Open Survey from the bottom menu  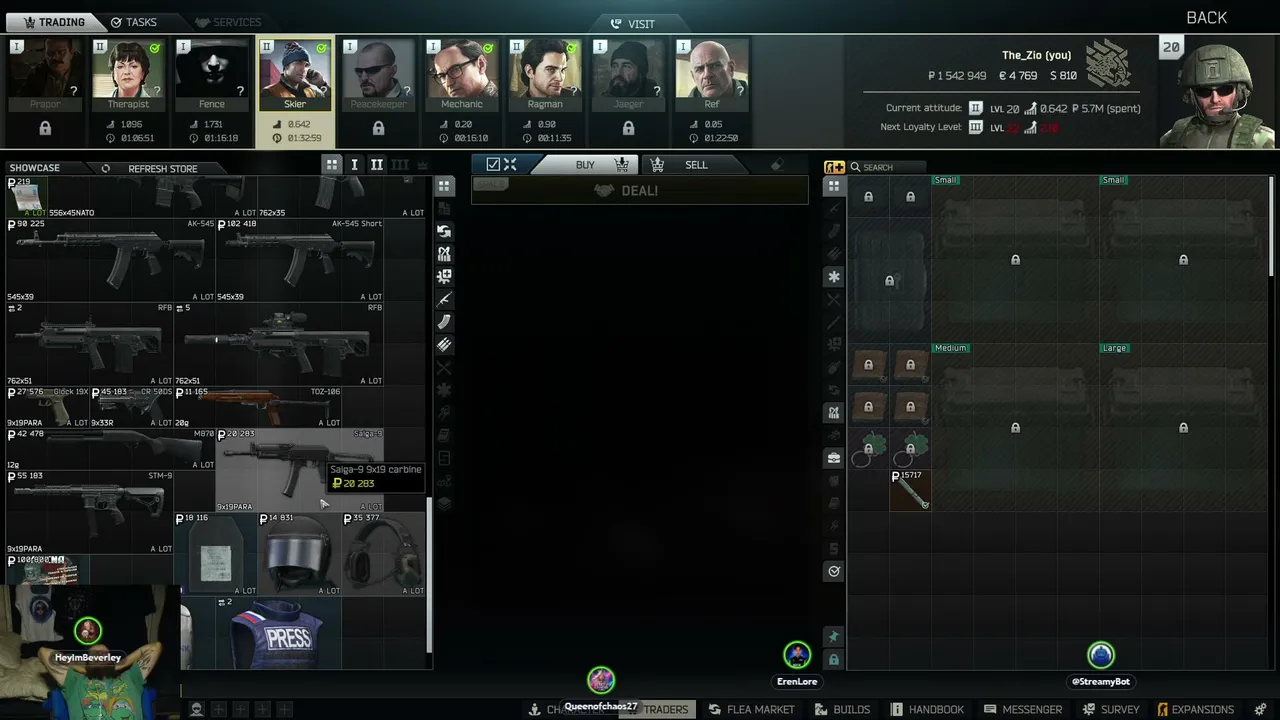pos(1111,709)
